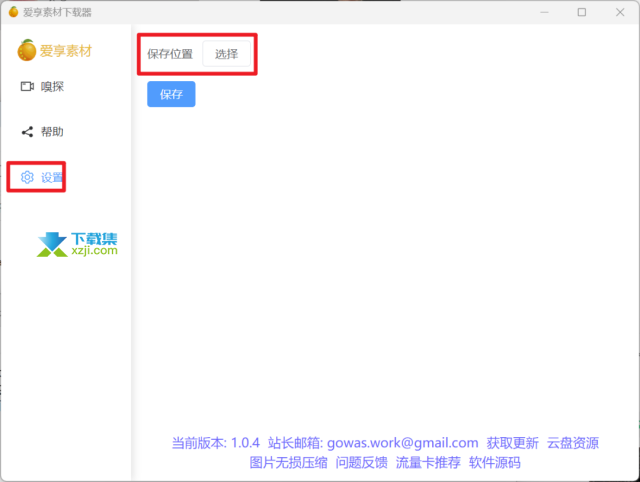Click the 帮助 share icon in sidebar
Image resolution: width=640 pixels, height=482 pixels.
(x=27, y=132)
